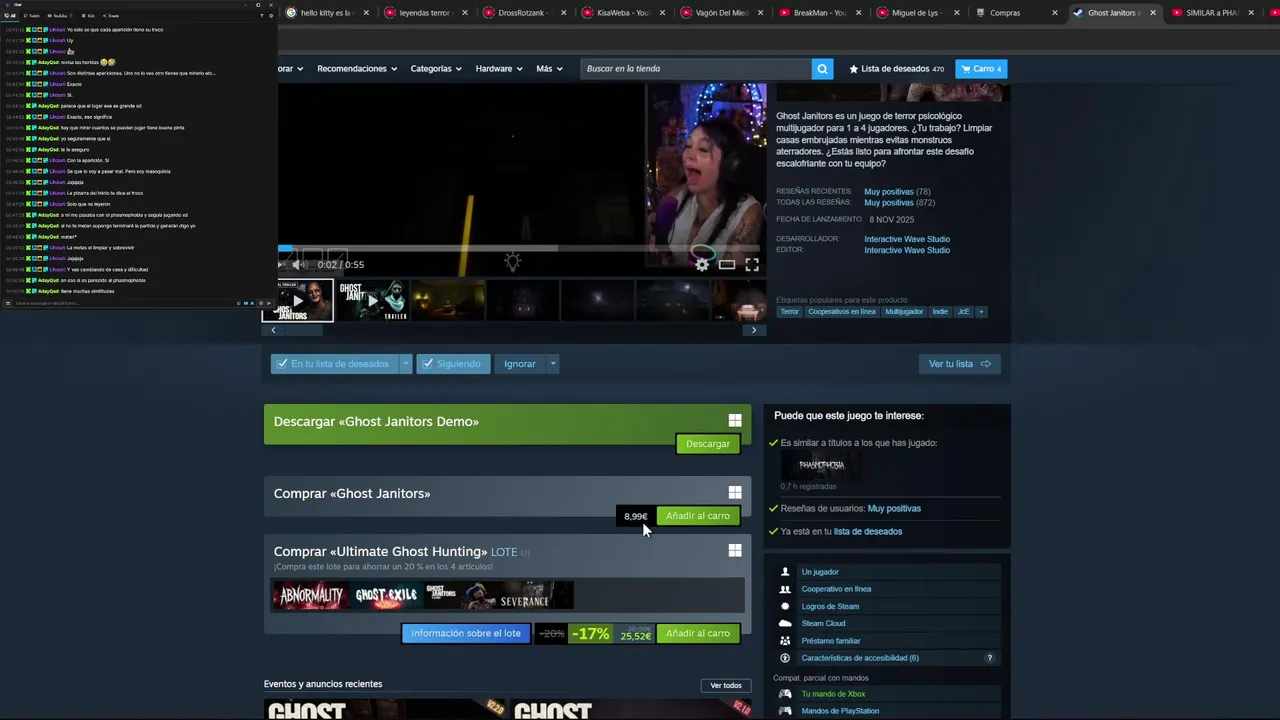Open the accessibility help question mark
The image size is (1280, 720).
[x=990, y=658]
